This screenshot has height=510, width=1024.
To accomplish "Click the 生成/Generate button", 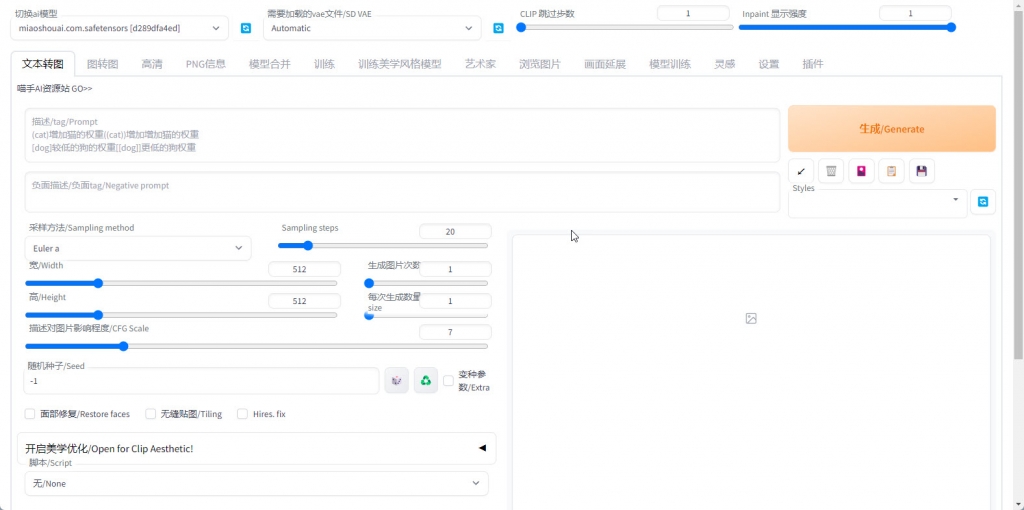I will pos(891,129).
